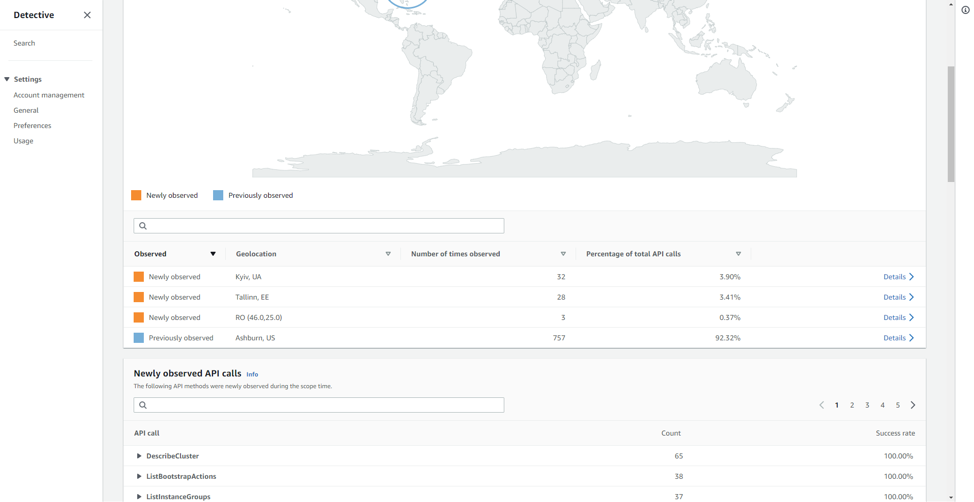
Task: Expand the ListBootstrapActions row
Action: pyautogui.click(x=139, y=477)
